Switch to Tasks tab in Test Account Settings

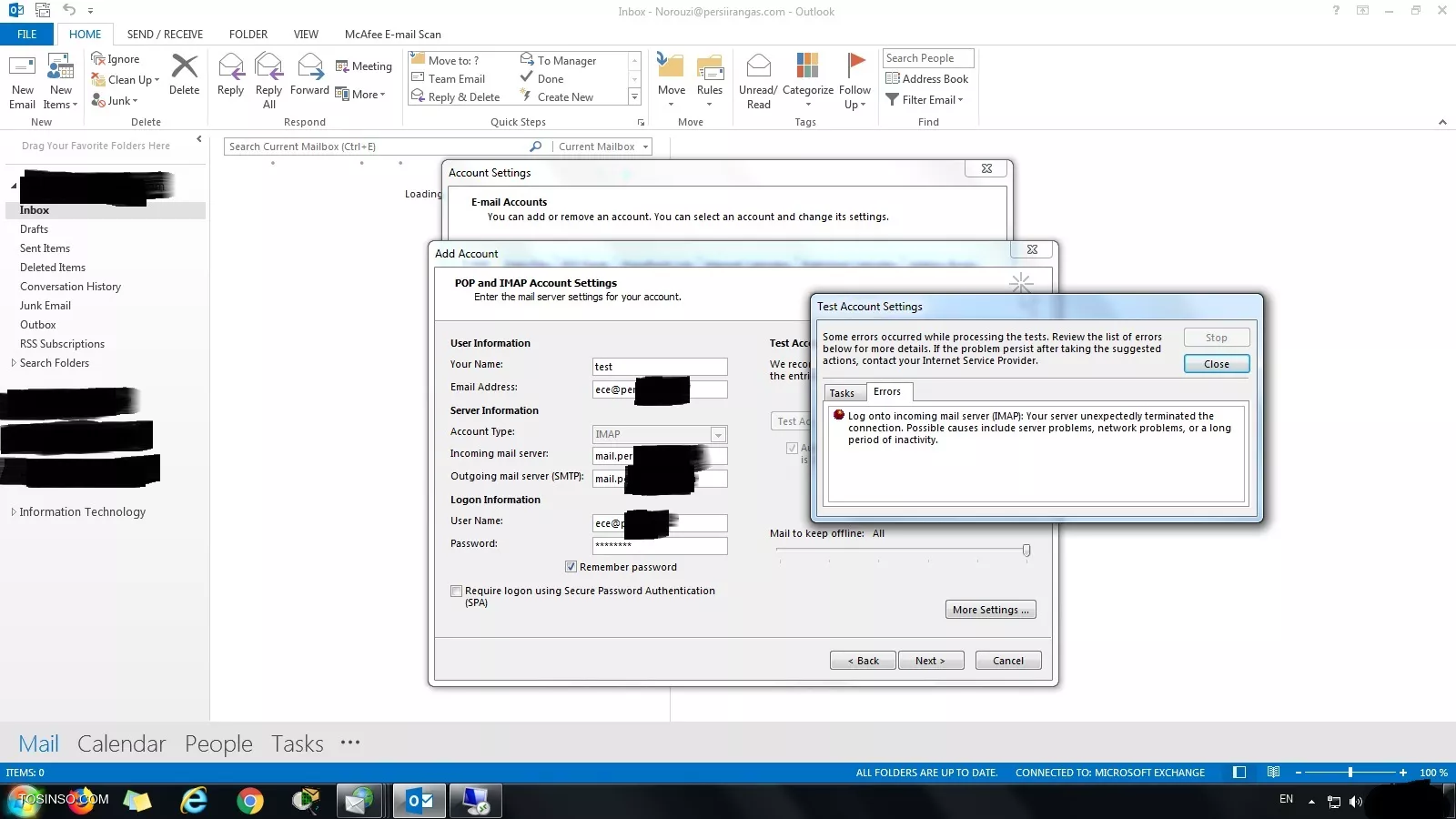pyautogui.click(x=842, y=393)
